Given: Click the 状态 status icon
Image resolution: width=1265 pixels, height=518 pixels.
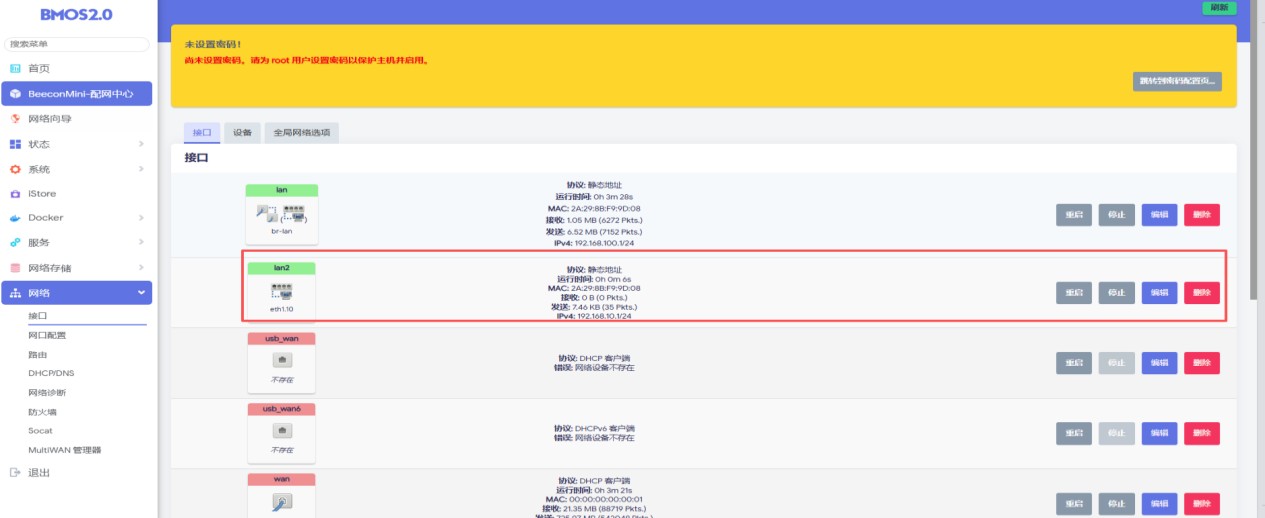Looking at the screenshot, I should point(15,144).
